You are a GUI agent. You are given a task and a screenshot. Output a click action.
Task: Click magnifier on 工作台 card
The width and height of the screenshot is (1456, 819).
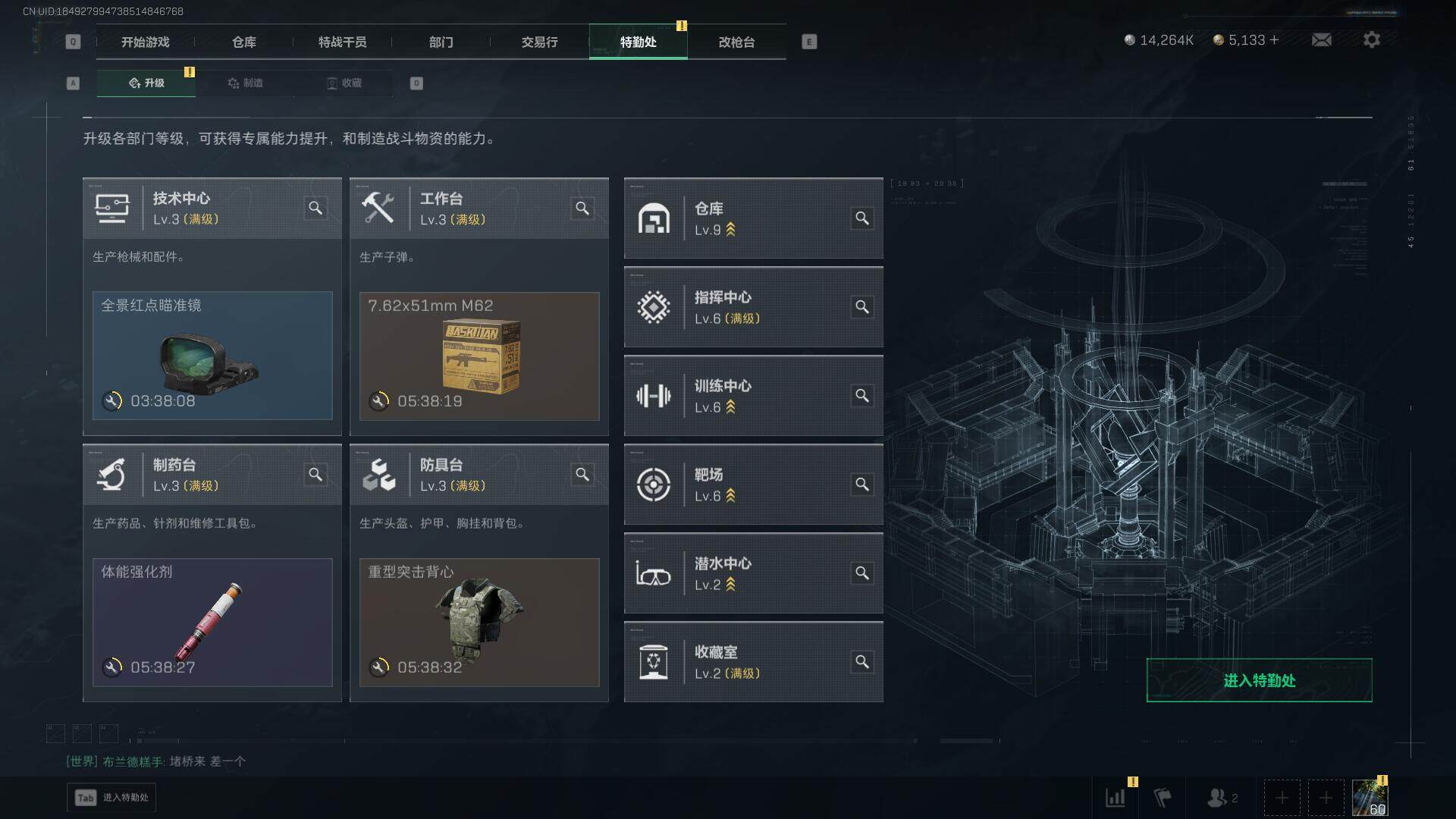[x=582, y=208]
